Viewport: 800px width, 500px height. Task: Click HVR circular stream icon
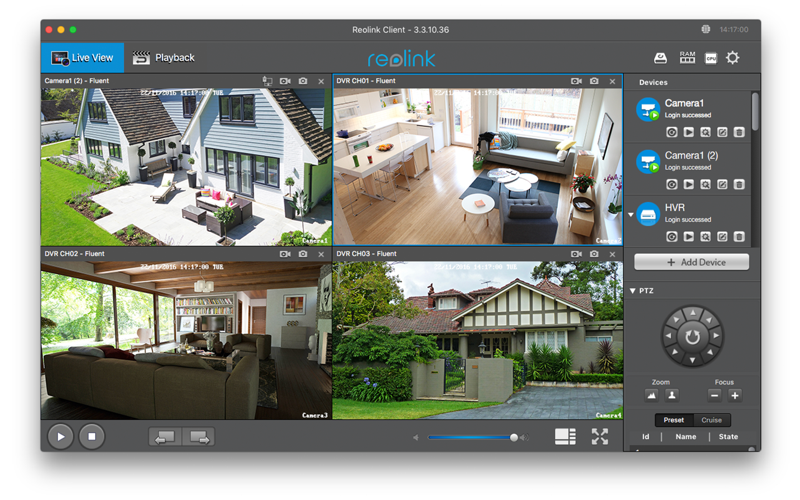click(672, 237)
